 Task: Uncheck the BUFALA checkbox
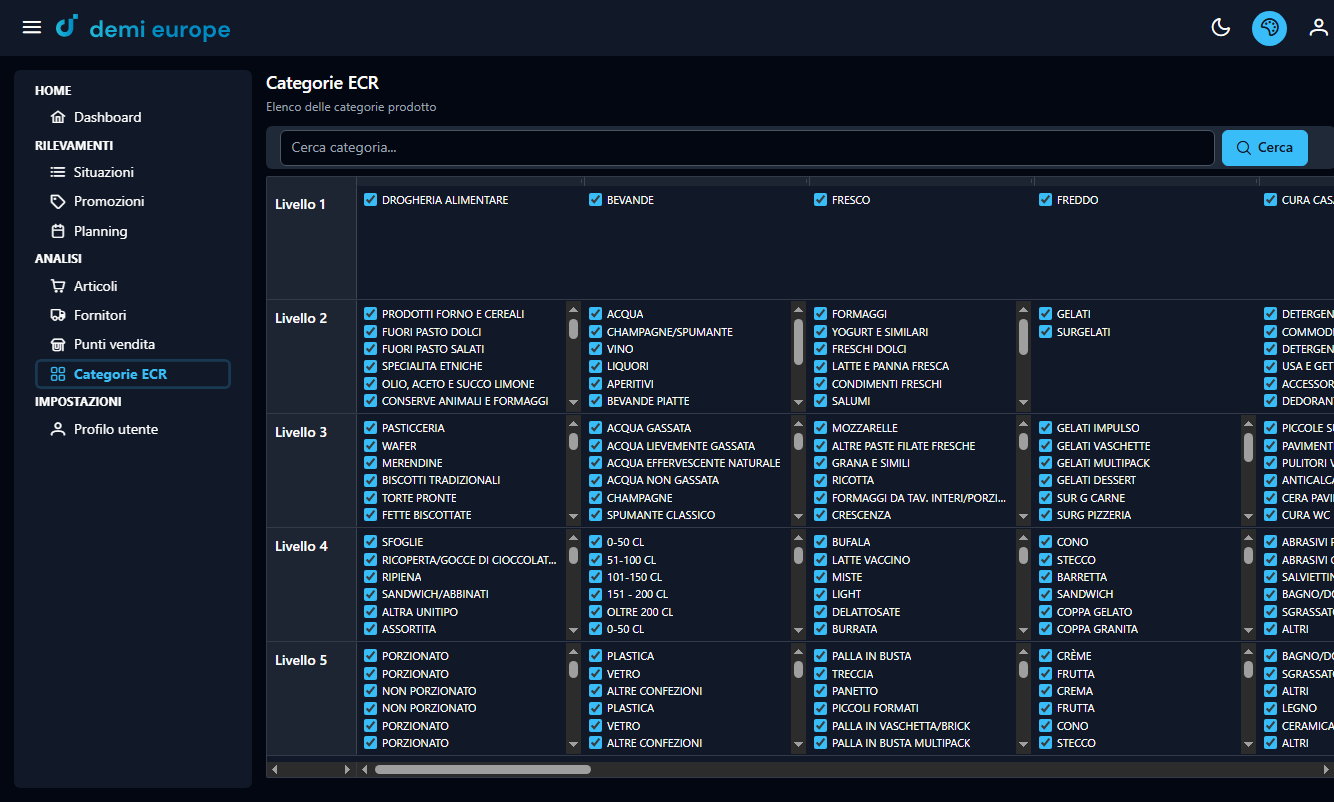pyautogui.click(x=821, y=542)
